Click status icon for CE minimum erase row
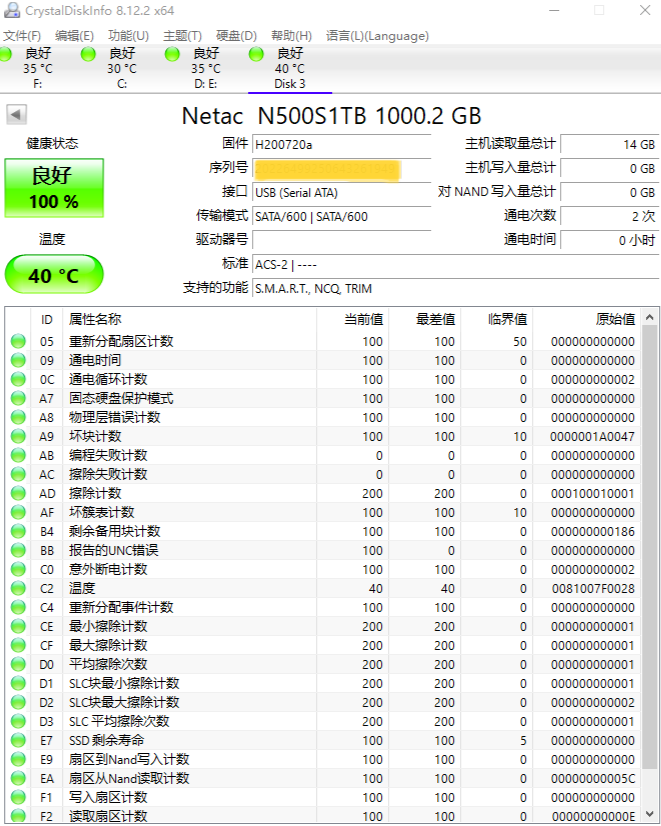 [x=18, y=626]
